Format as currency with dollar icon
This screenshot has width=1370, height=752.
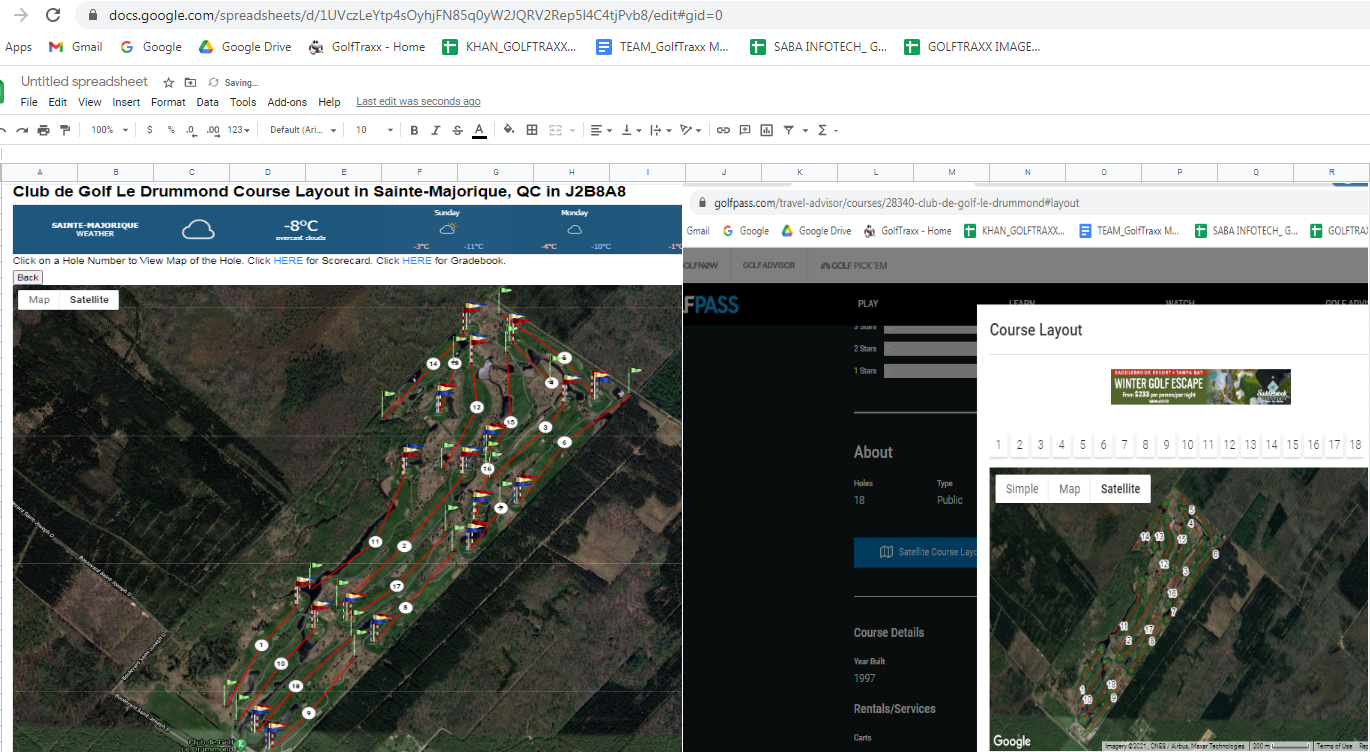pos(149,130)
